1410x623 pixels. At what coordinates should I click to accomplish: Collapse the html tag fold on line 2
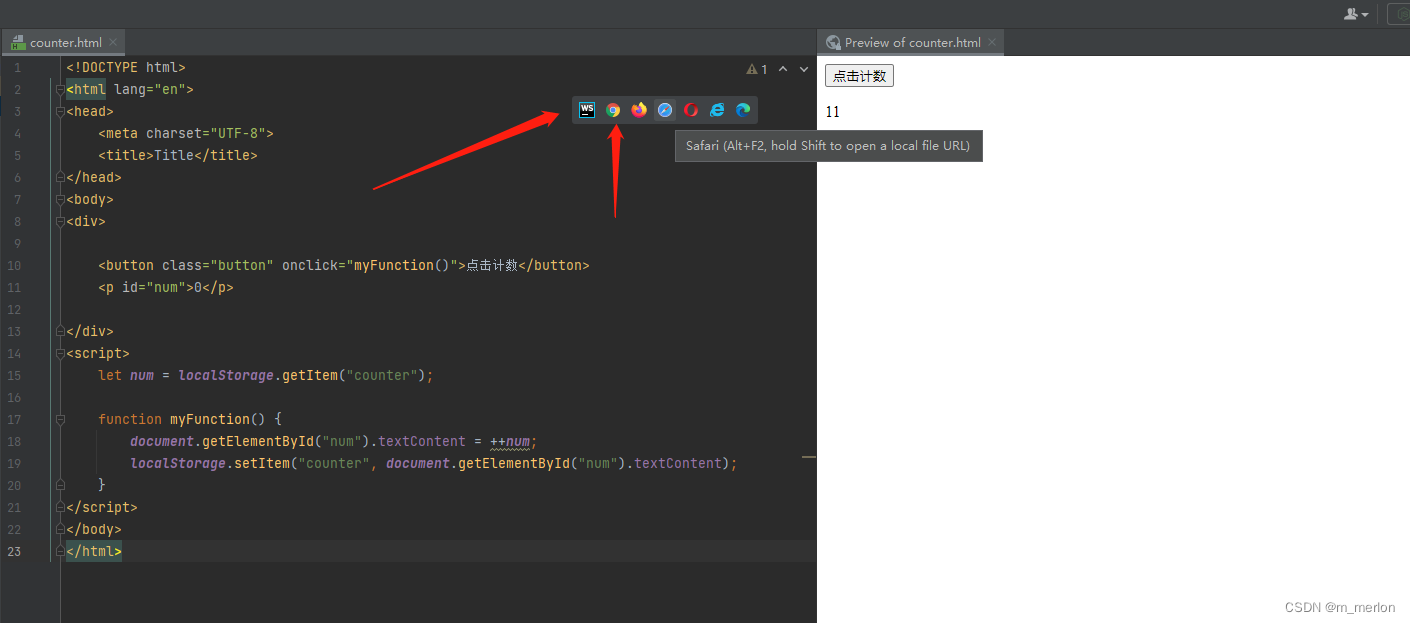tap(60, 89)
